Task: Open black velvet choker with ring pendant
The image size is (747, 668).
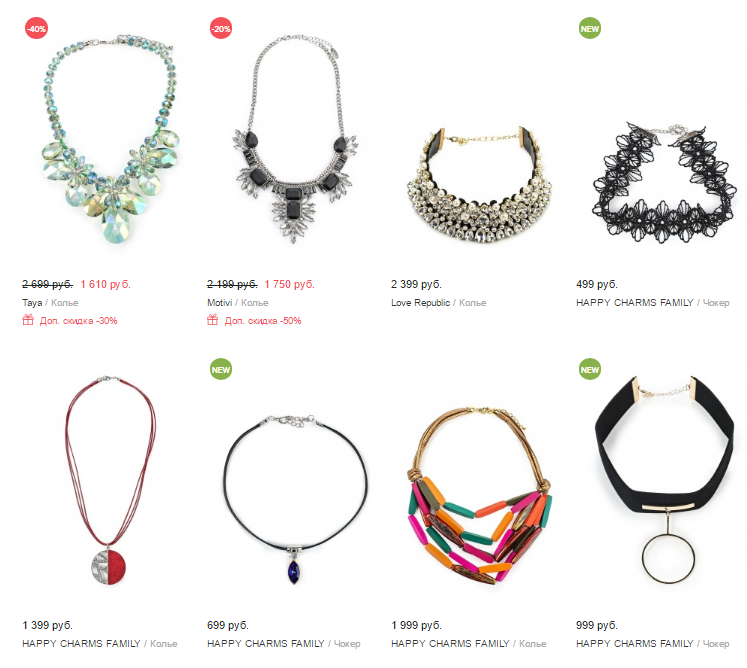Action: [x=664, y=480]
